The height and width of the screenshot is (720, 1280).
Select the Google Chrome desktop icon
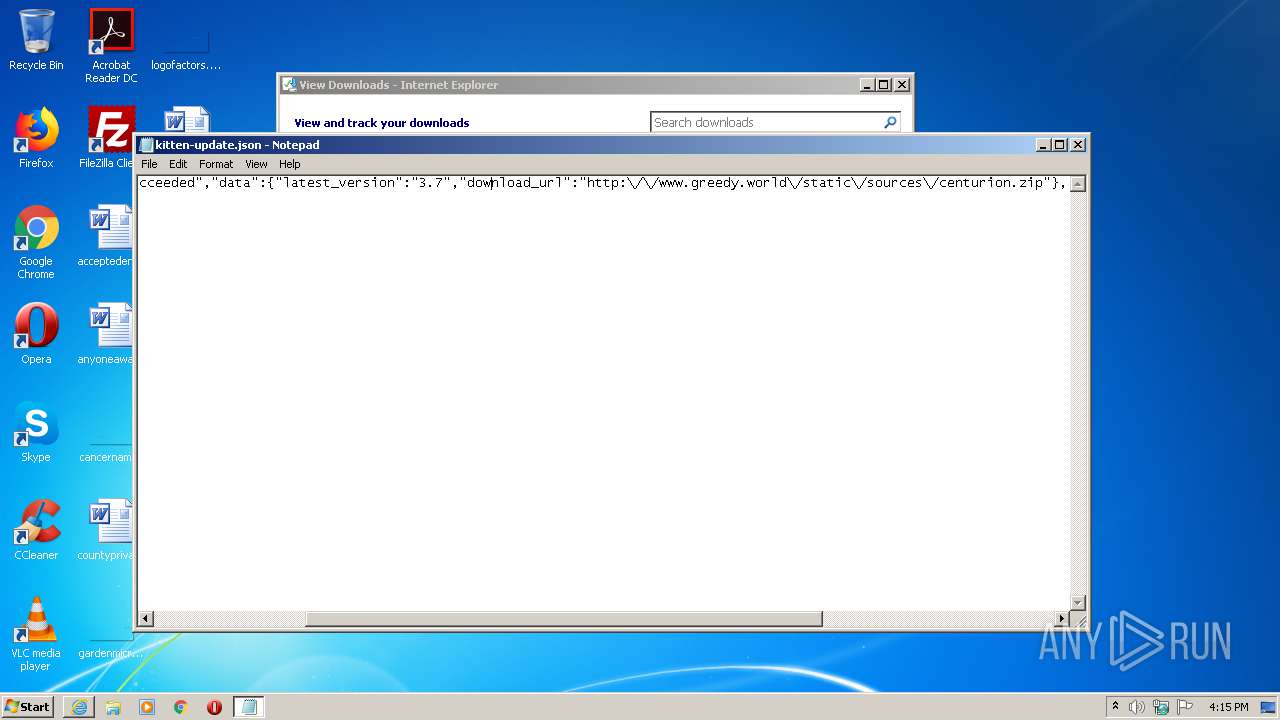pyautogui.click(x=36, y=242)
